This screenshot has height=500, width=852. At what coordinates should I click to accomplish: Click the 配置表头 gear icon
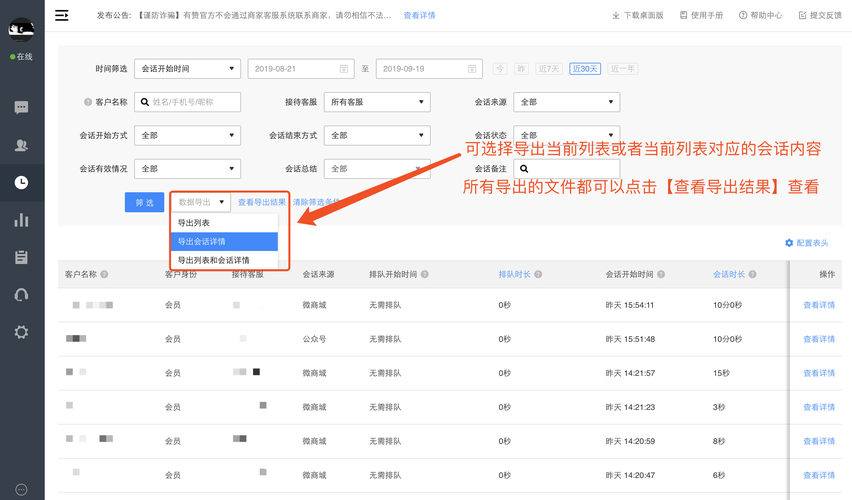(789, 243)
